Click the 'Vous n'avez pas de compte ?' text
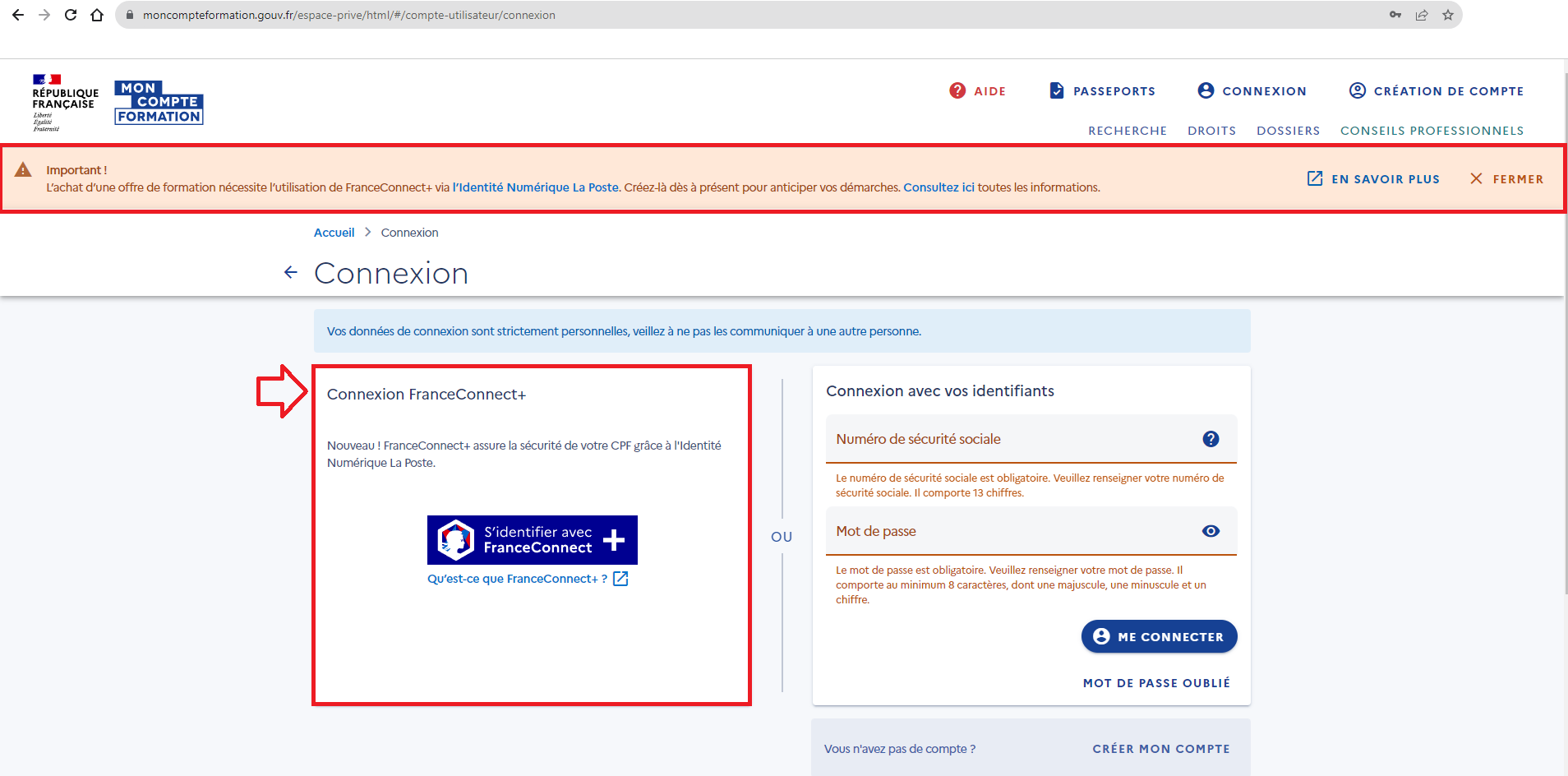This screenshot has width=1568, height=776. point(900,749)
